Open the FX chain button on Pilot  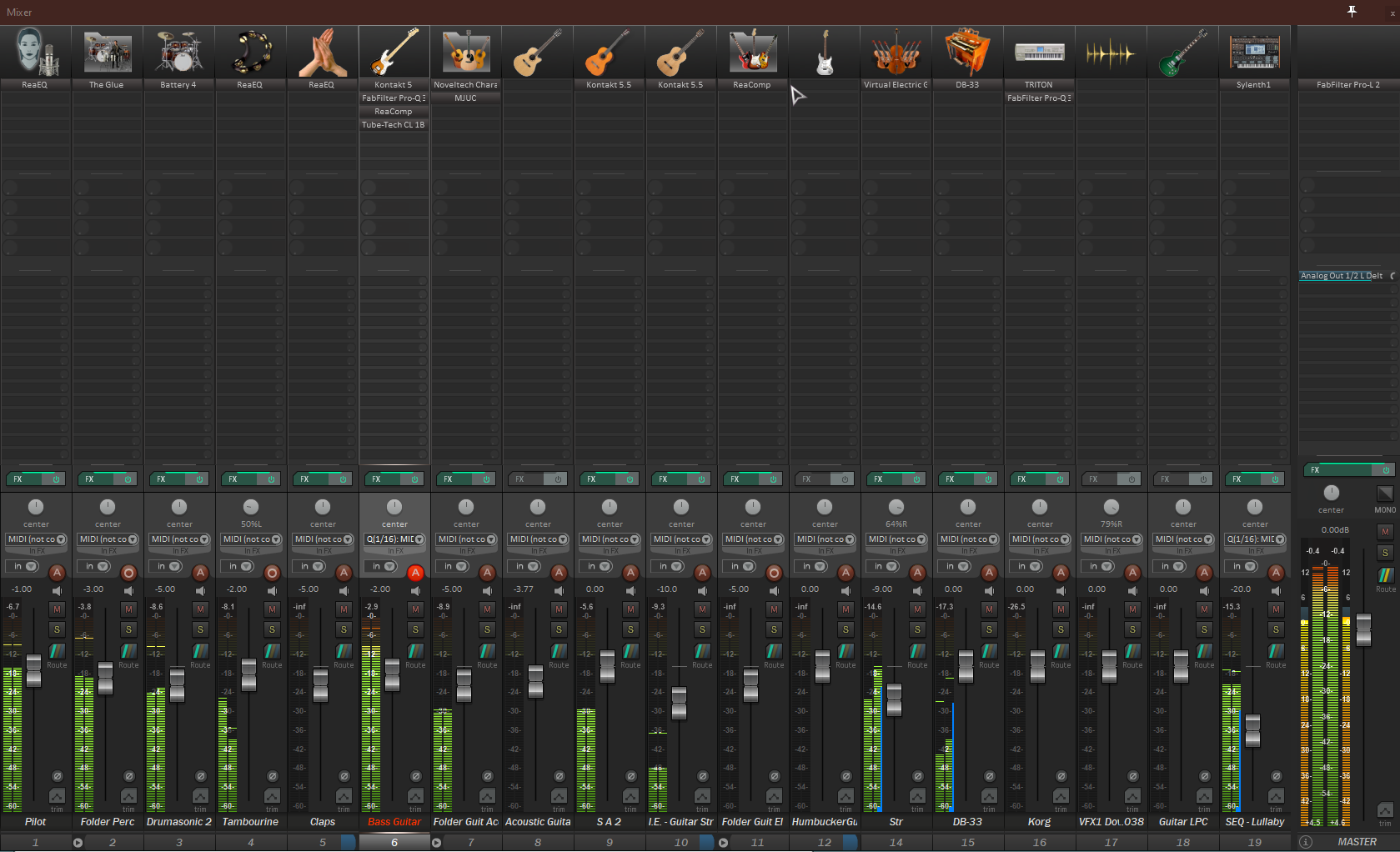click(x=23, y=479)
